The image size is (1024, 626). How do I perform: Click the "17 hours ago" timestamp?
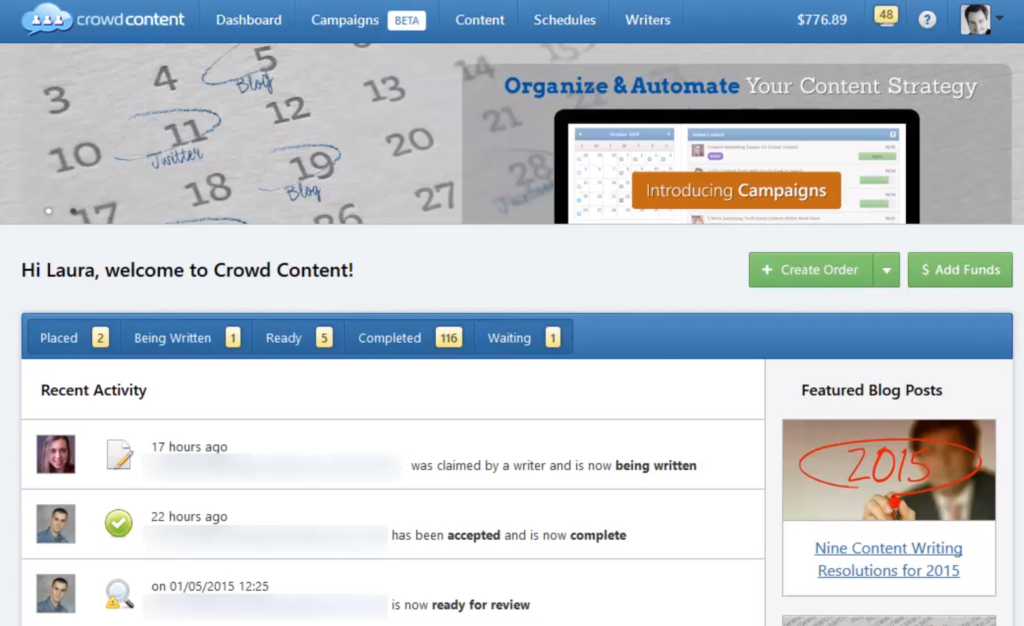tap(189, 447)
